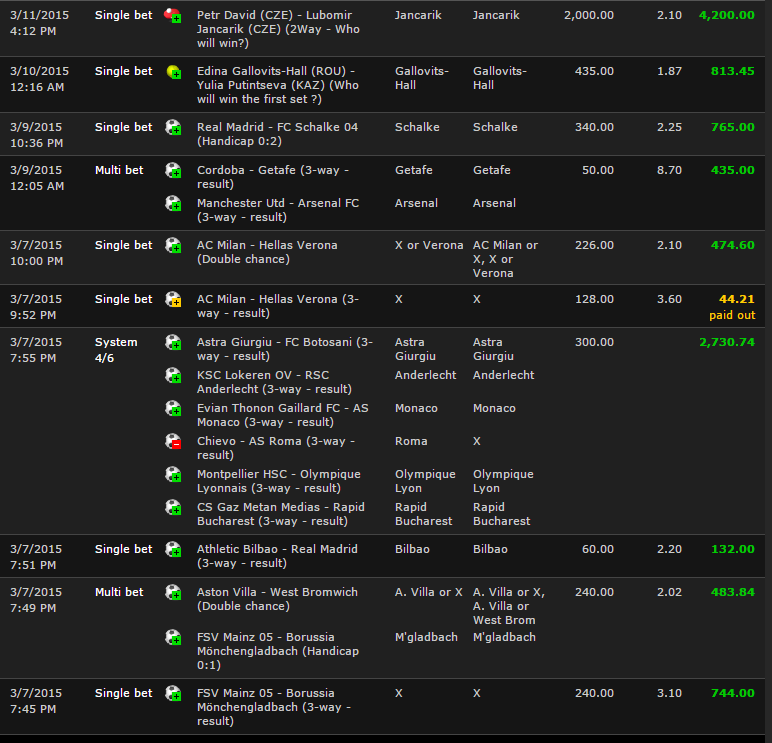Select the 744.00 winnings amount
The height and width of the screenshot is (743, 772).
point(733,693)
